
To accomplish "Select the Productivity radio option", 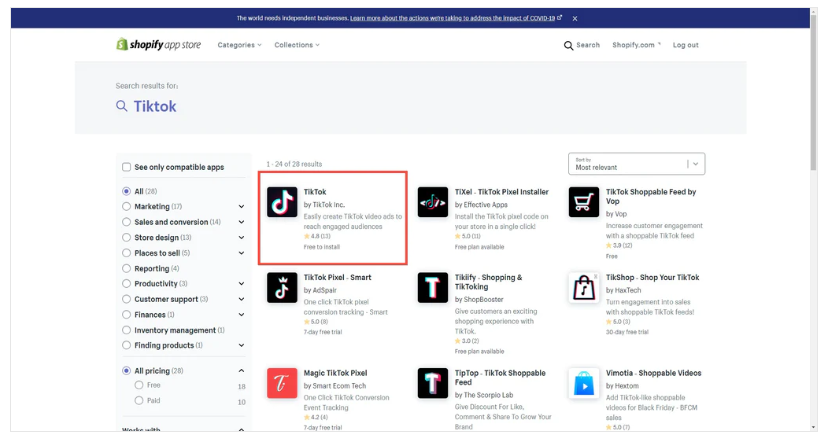I will [126, 283].
